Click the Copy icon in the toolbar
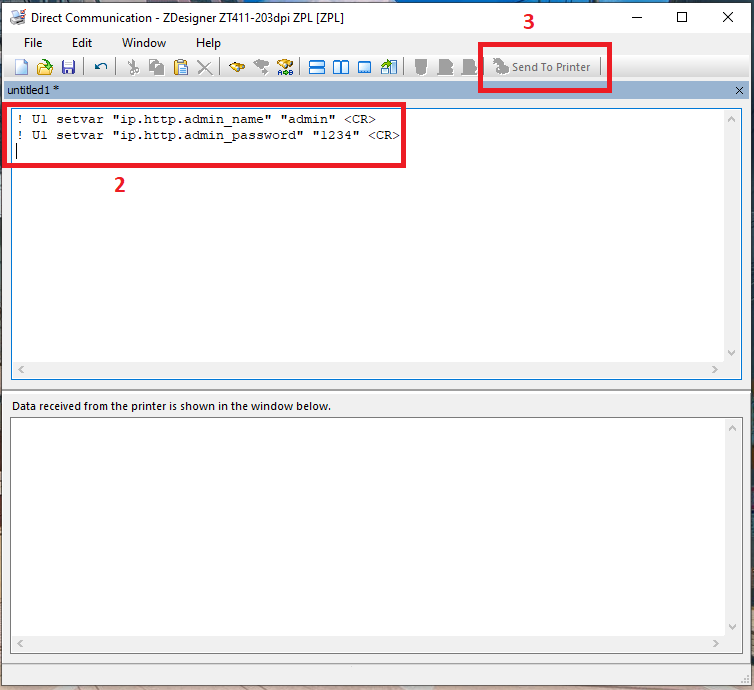Image resolution: width=754 pixels, height=690 pixels. coord(156,67)
